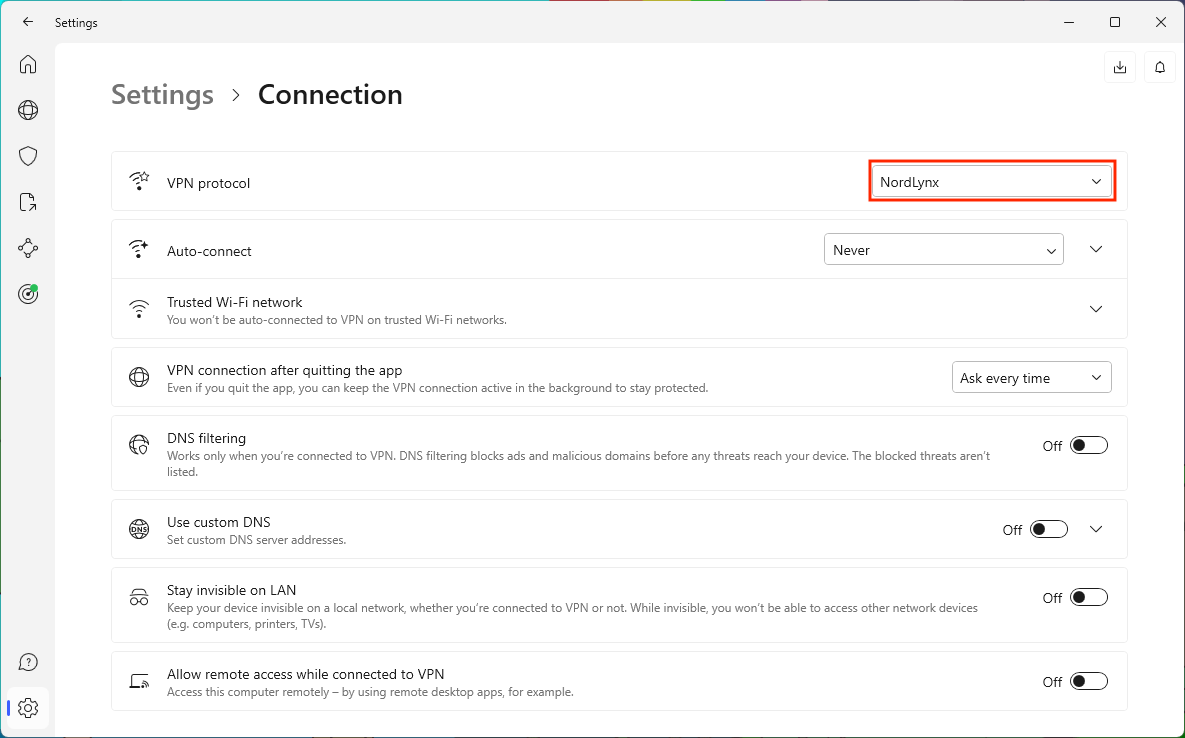Open the Ask every time dropdown
Screen dimensions: 1185x738
click(1031, 378)
